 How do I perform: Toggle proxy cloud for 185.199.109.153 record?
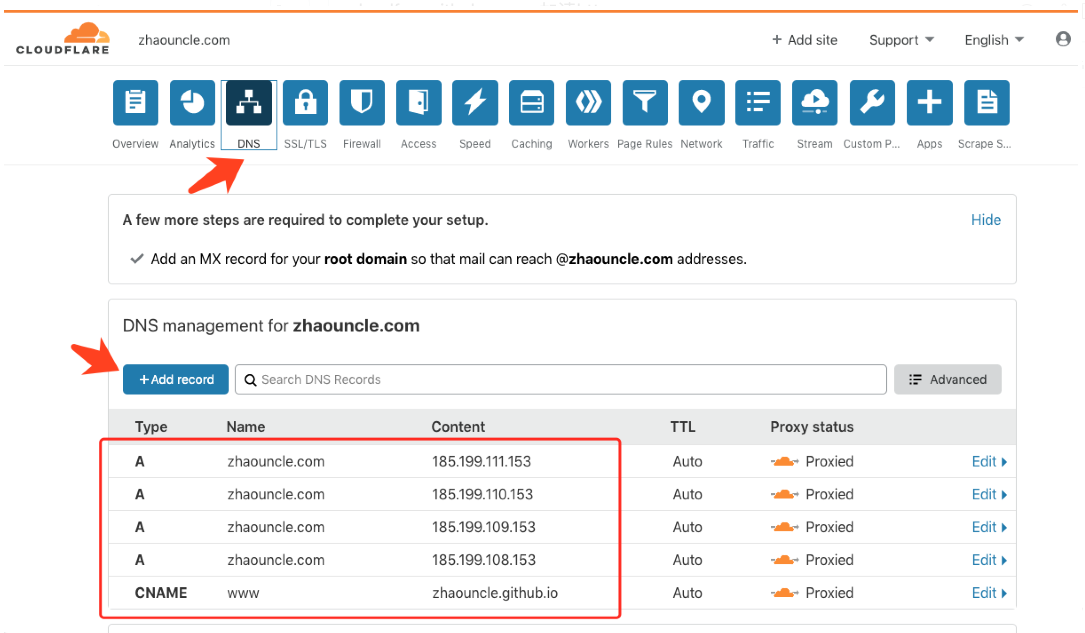[785, 527]
